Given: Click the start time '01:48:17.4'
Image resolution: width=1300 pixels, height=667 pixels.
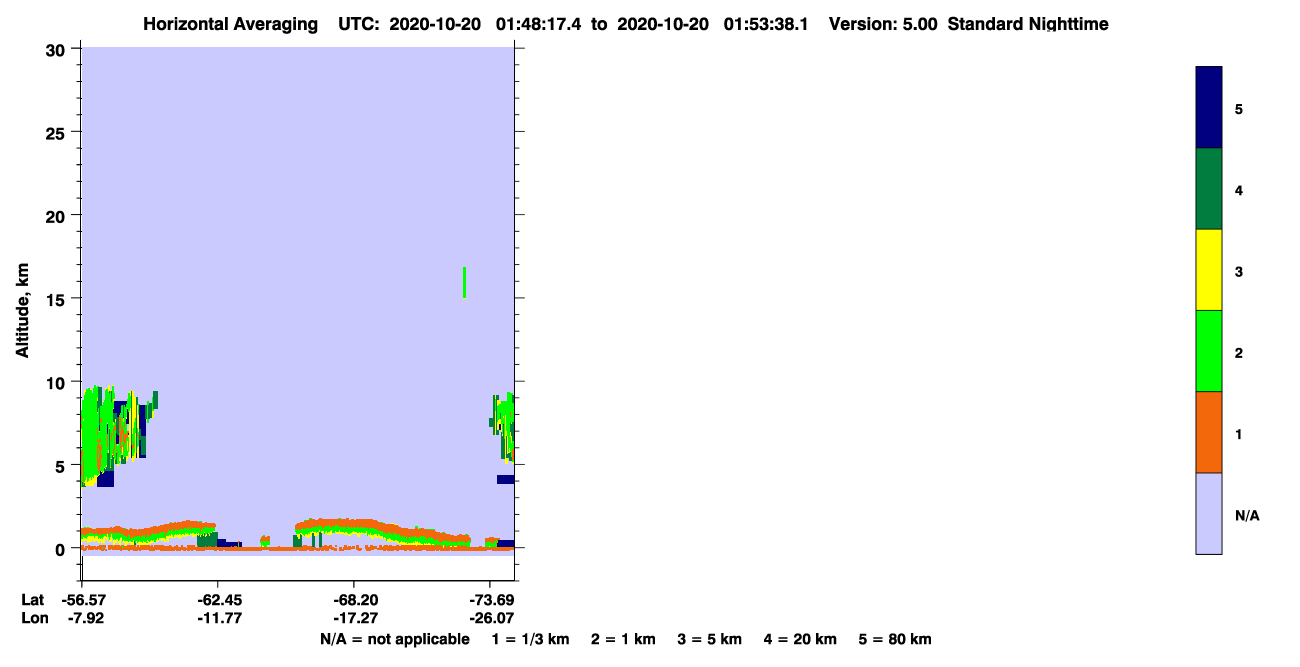Looking at the screenshot, I should click(537, 24).
